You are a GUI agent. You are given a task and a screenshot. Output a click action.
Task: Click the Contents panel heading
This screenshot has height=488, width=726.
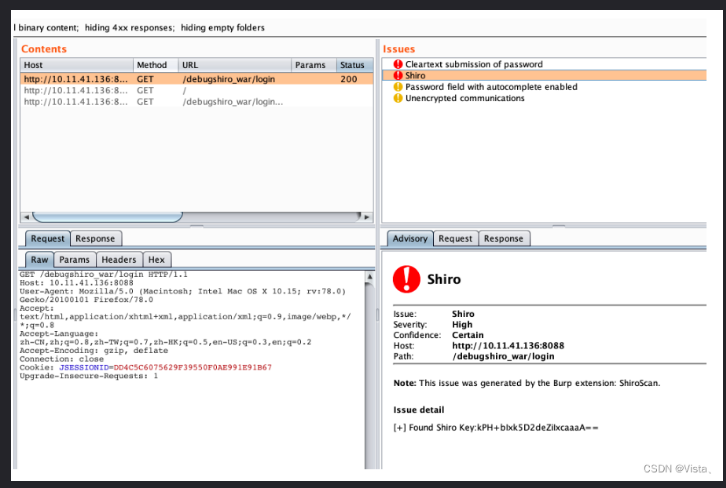click(44, 49)
